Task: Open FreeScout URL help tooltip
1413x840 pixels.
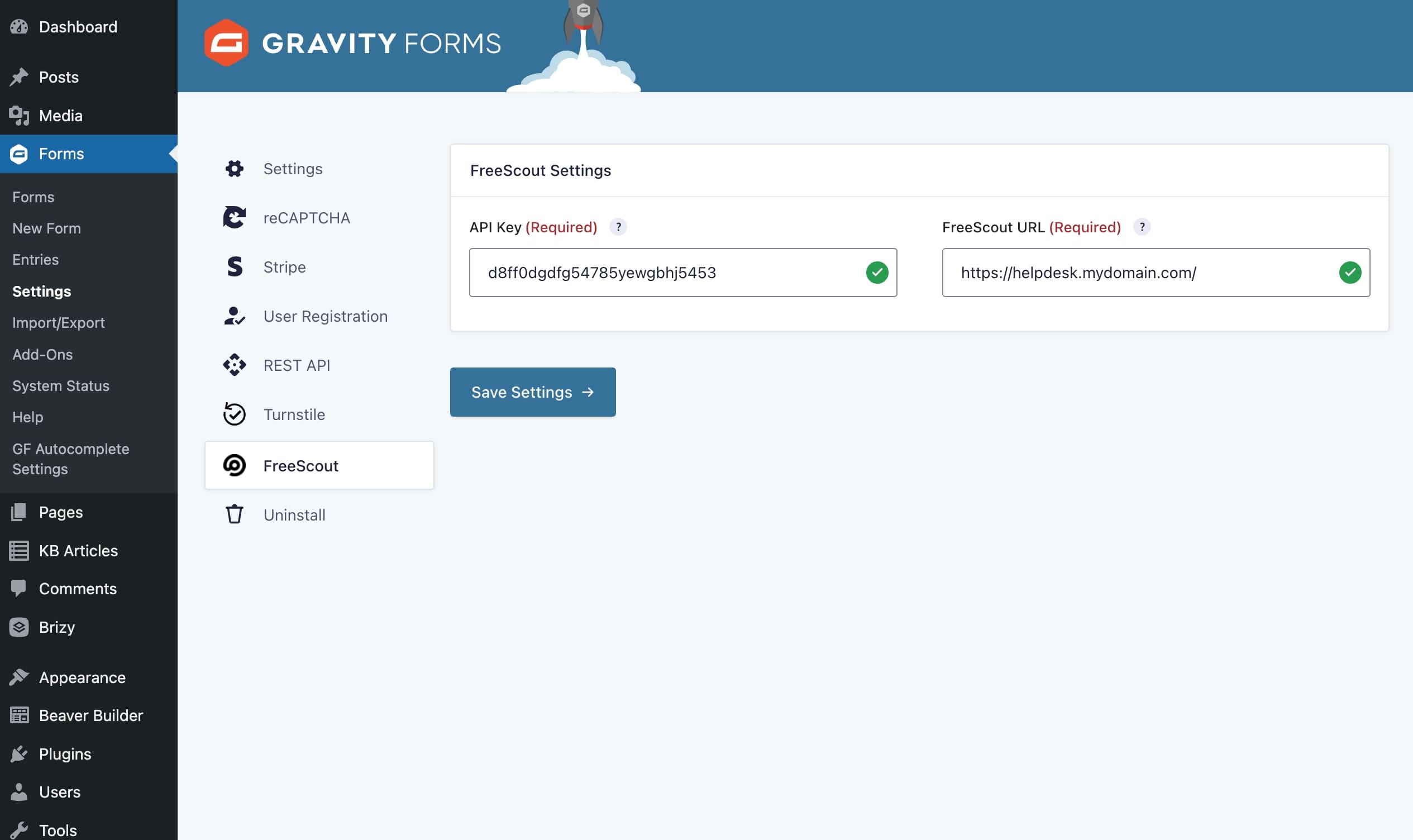Action: point(1142,227)
